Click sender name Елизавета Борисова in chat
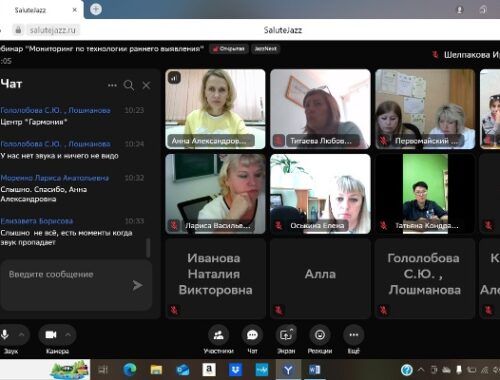This screenshot has width=500, height=380. click(x=37, y=221)
